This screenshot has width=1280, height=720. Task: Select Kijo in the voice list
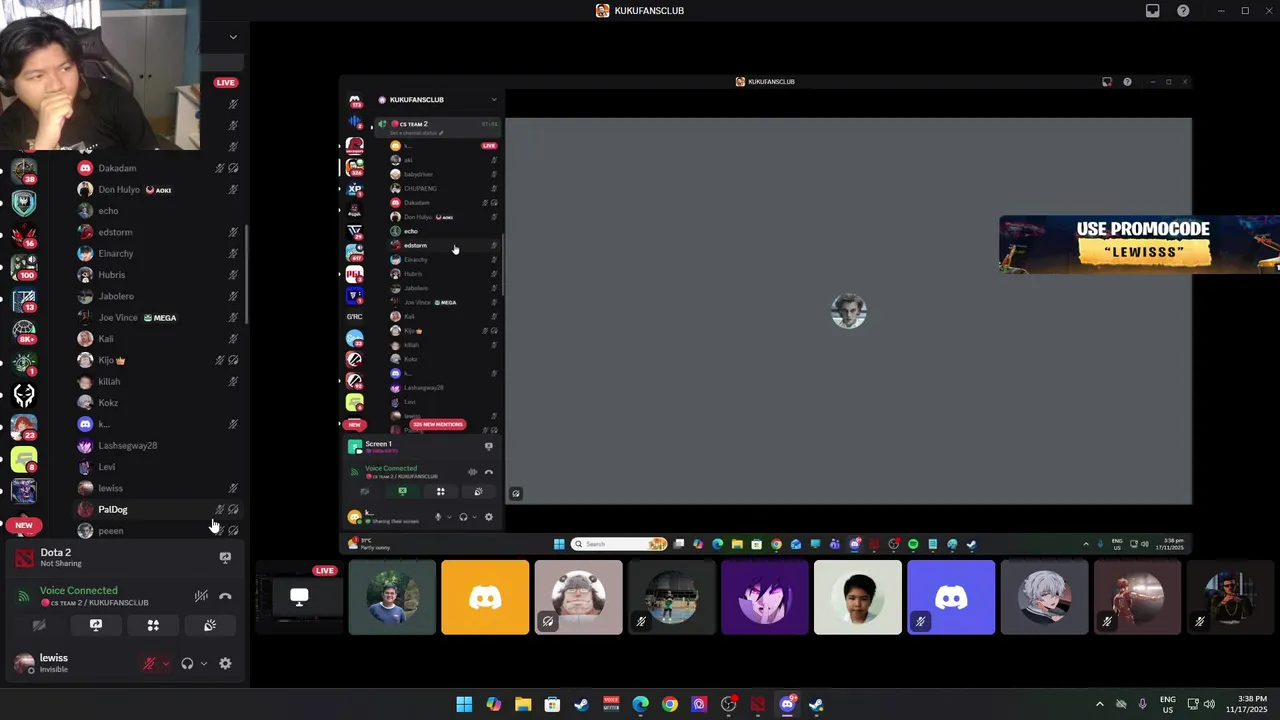click(160, 360)
